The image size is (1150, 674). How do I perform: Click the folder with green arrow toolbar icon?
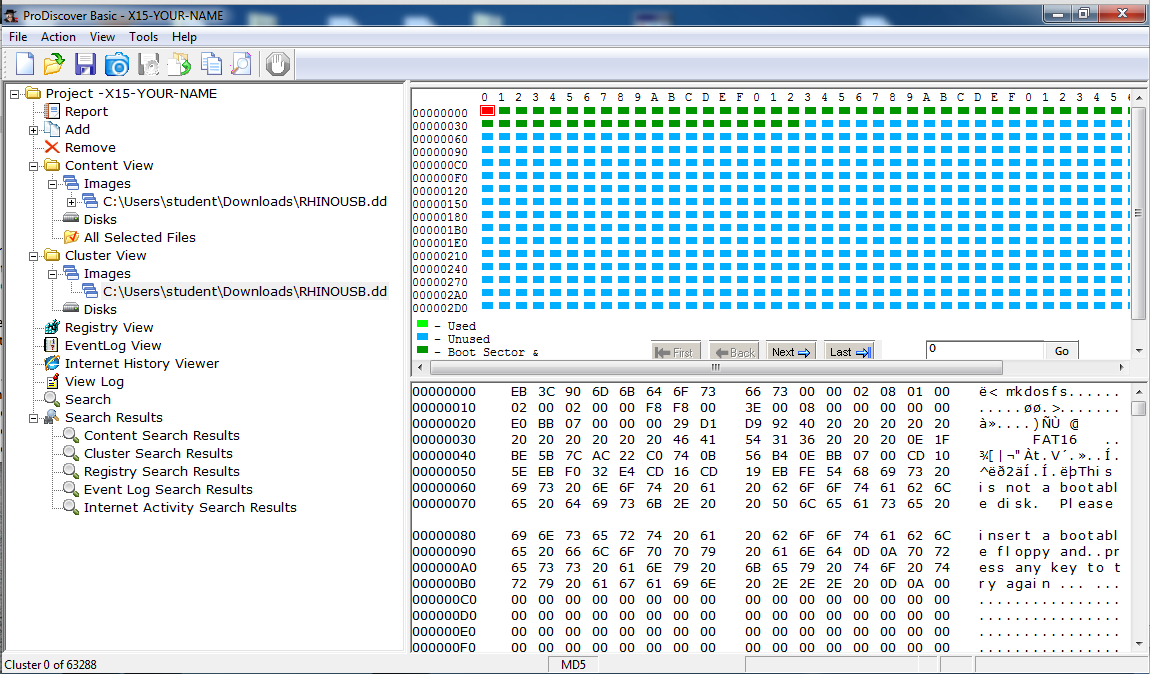pos(180,65)
